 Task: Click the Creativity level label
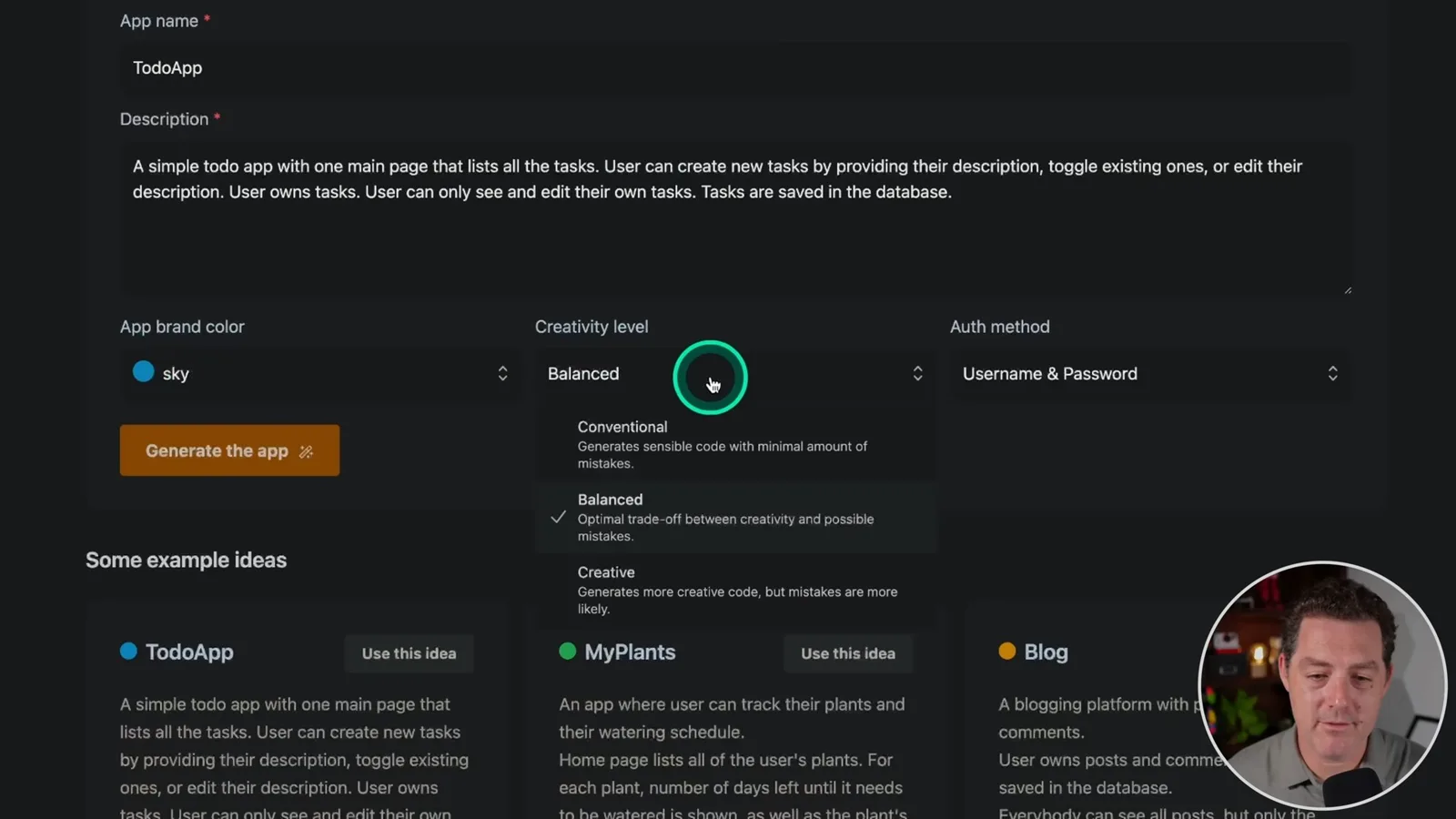(591, 327)
